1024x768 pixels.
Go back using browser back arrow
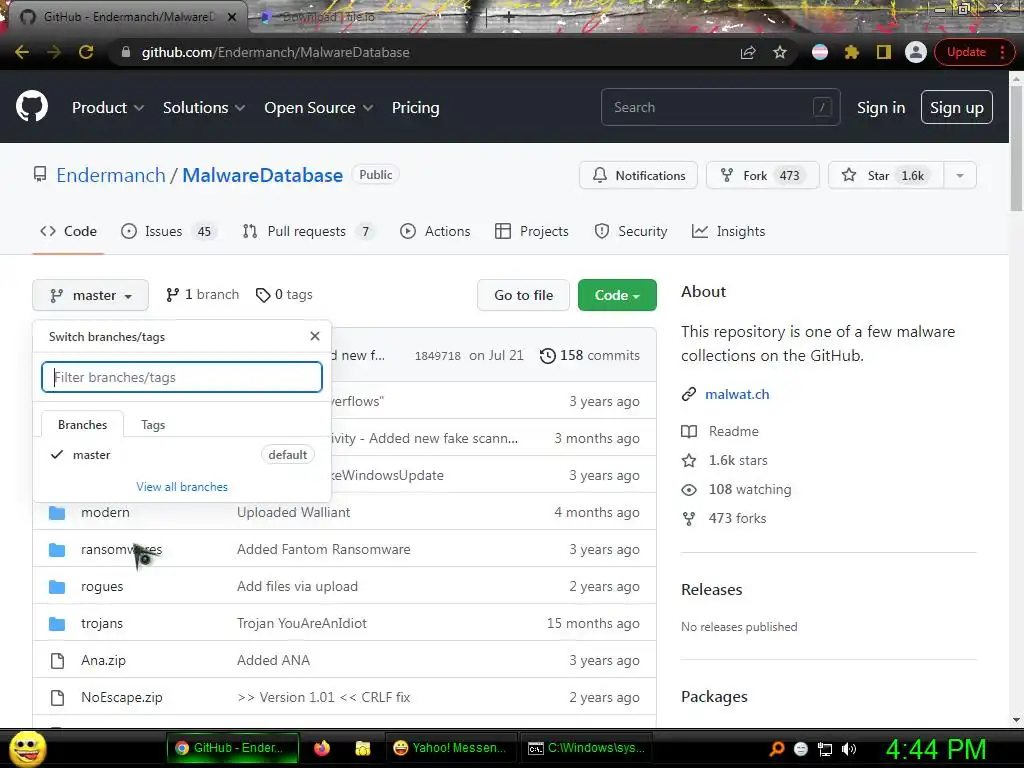(x=22, y=52)
